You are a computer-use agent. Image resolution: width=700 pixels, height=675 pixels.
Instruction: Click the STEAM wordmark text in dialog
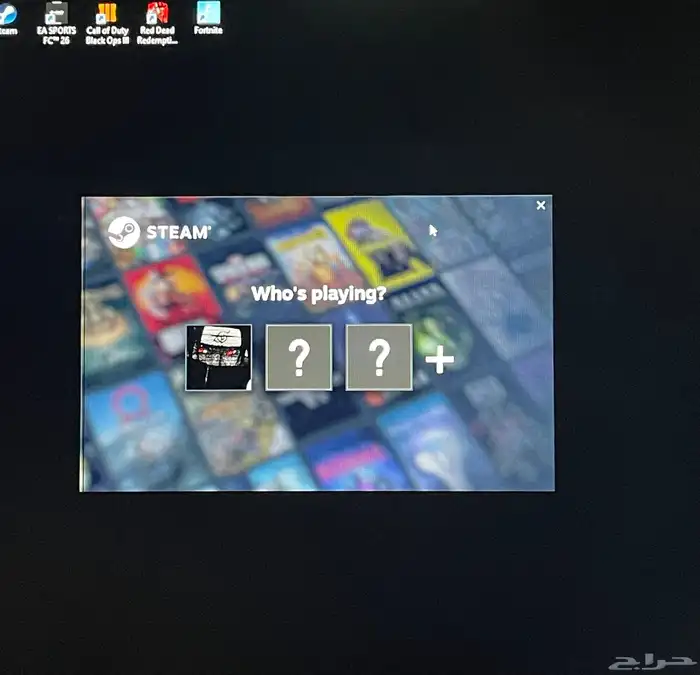pyautogui.click(x=178, y=232)
